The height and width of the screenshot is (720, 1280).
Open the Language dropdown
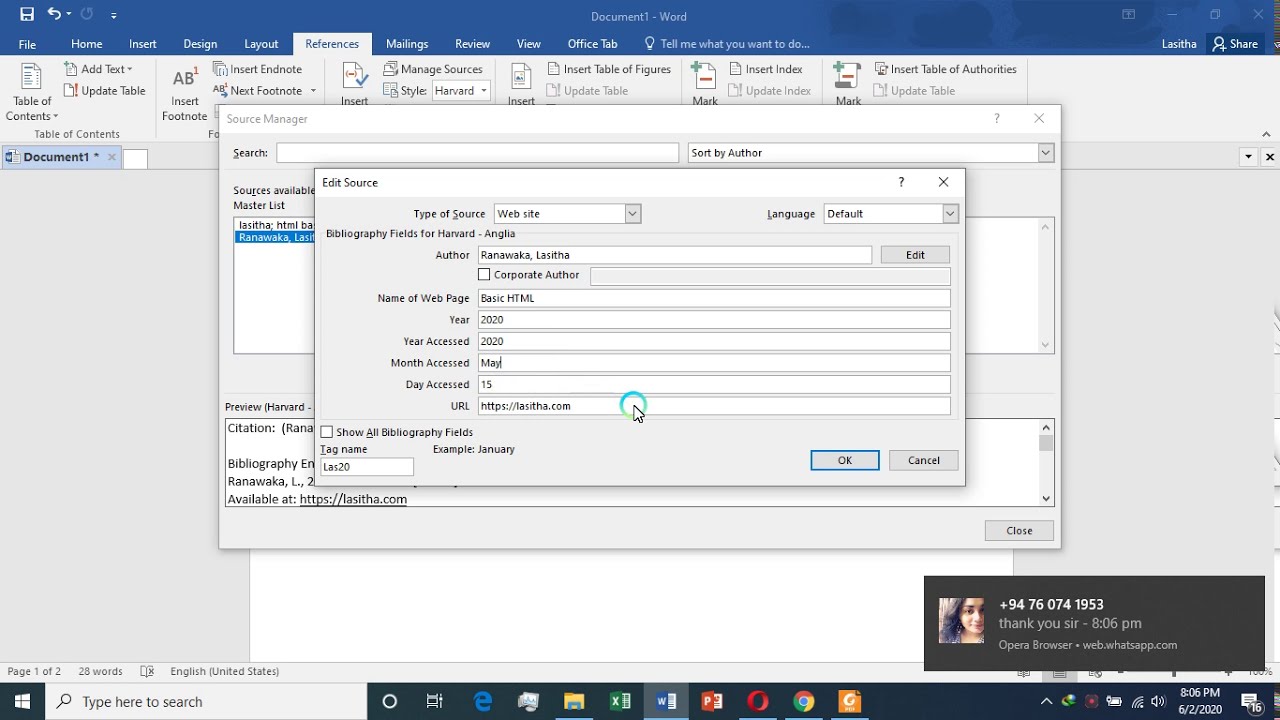pyautogui.click(x=950, y=214)
